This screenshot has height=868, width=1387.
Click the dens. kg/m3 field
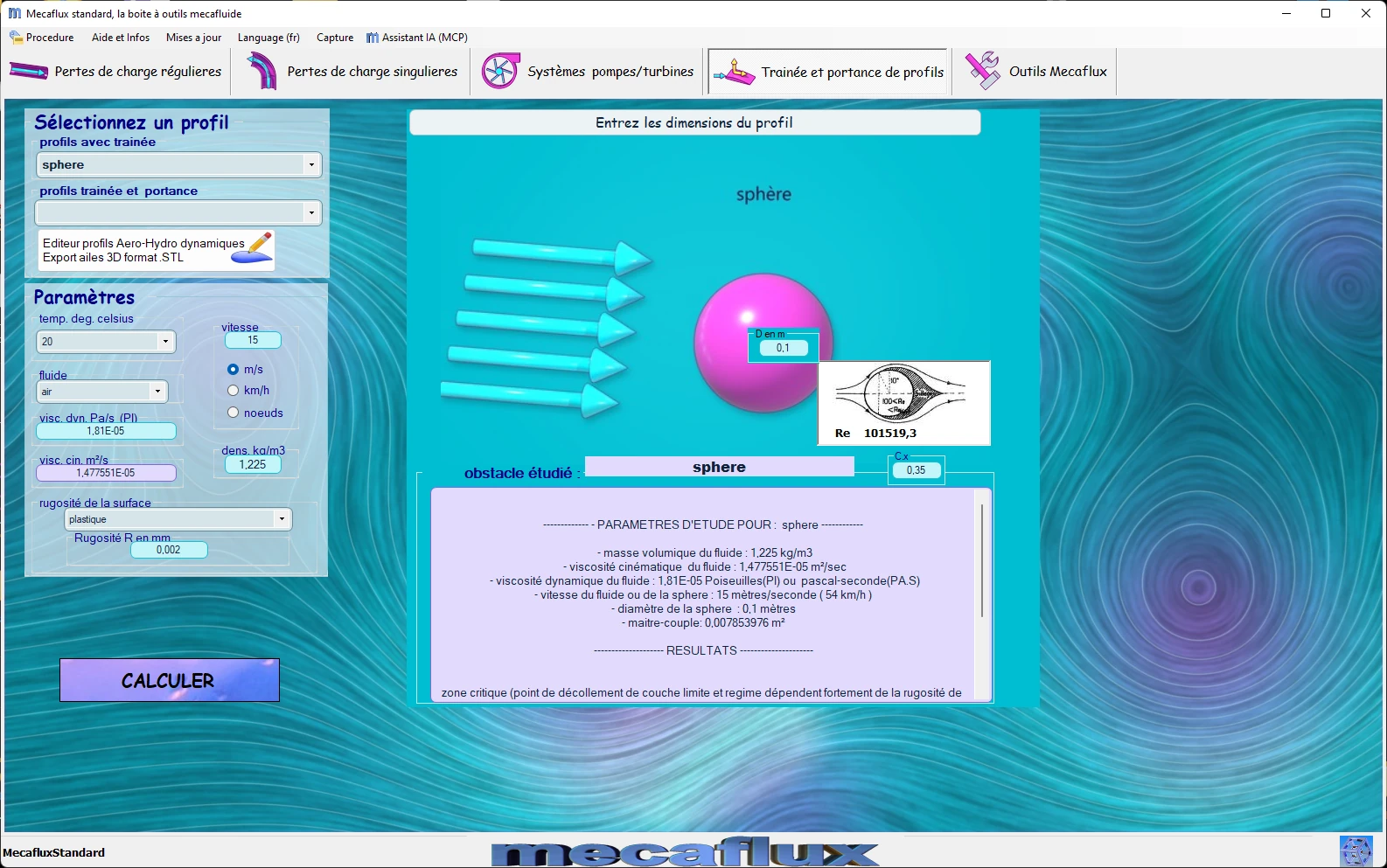coord(253,465)
